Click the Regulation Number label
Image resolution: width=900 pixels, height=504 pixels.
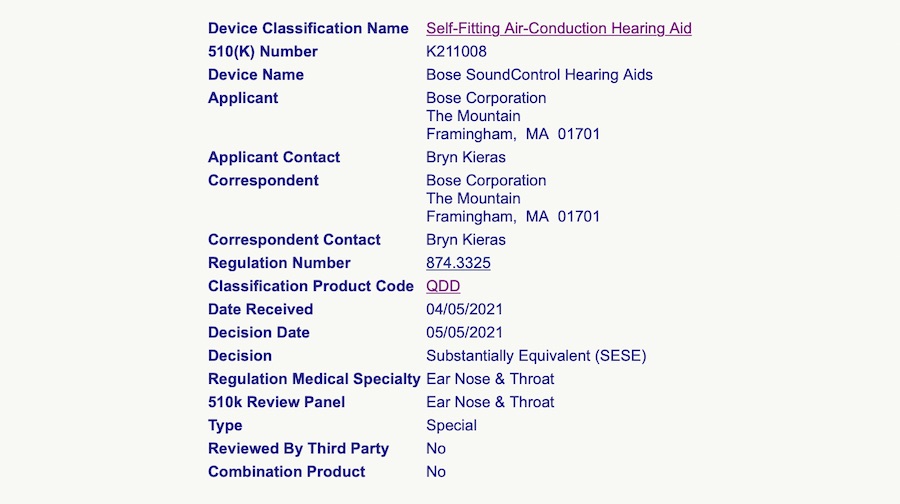(x=279, y=263)
